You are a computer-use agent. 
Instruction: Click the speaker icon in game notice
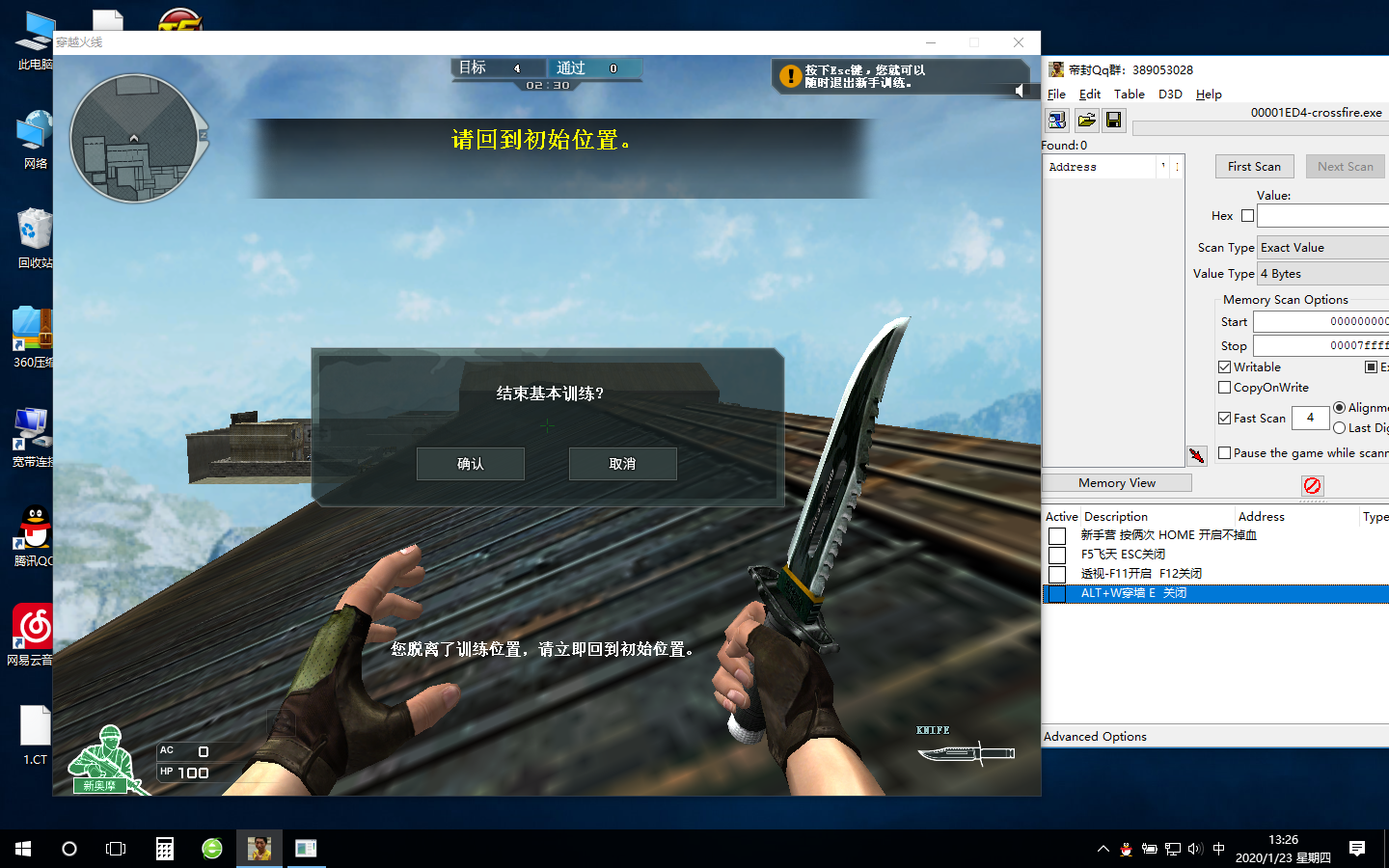[x=1019, y=90]
